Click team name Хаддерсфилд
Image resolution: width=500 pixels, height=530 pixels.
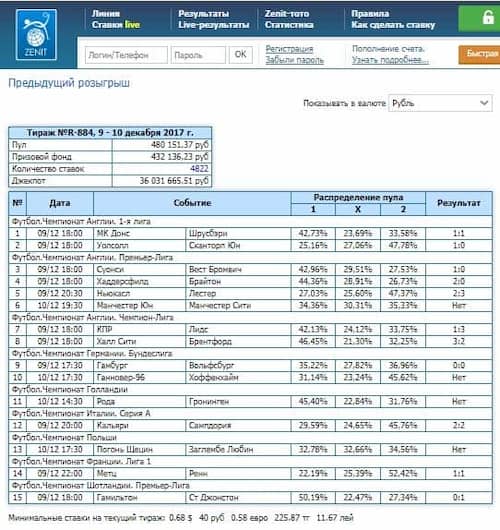pos(122,281)
